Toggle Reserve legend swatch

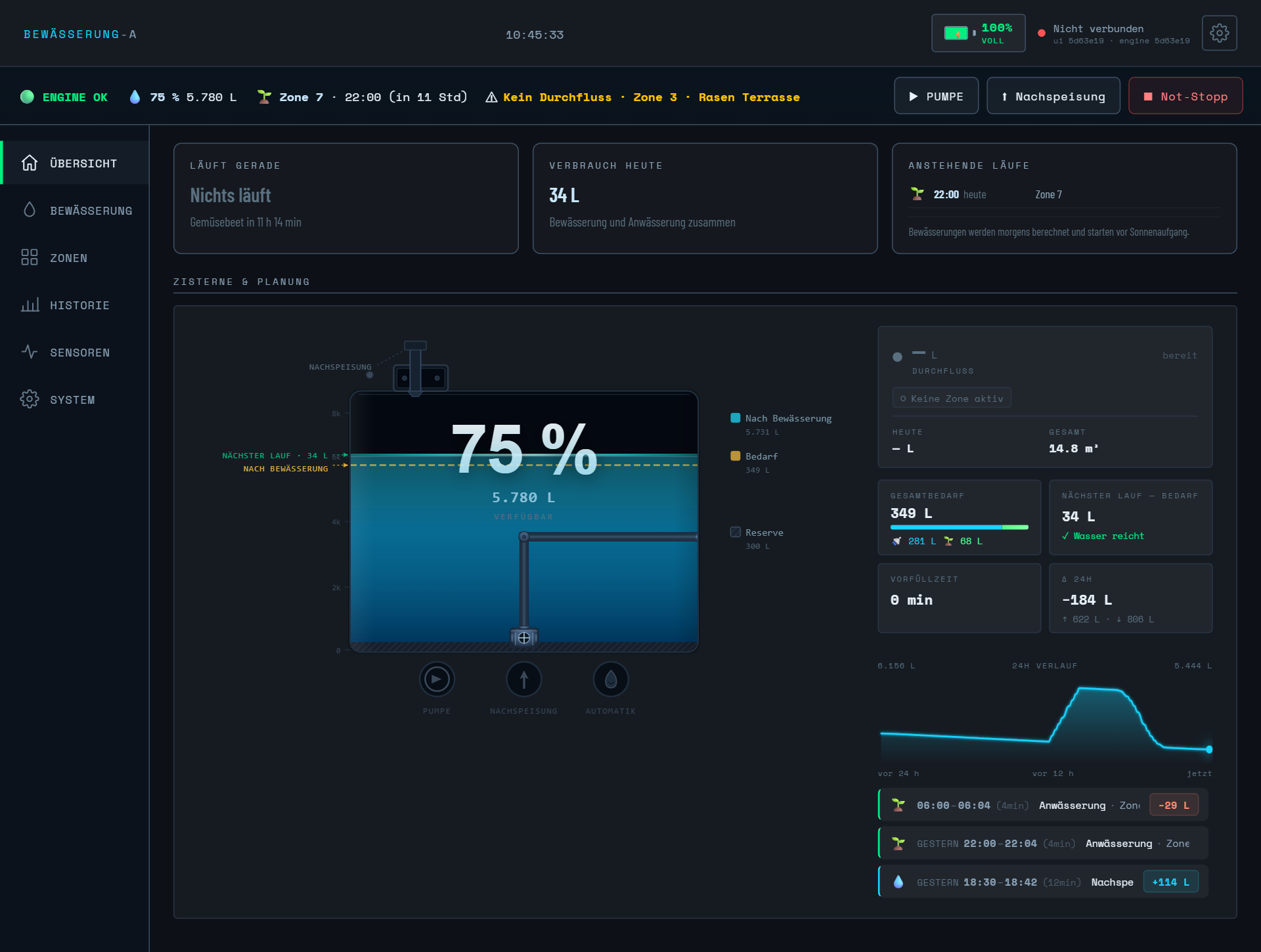(x=736, y=532)
